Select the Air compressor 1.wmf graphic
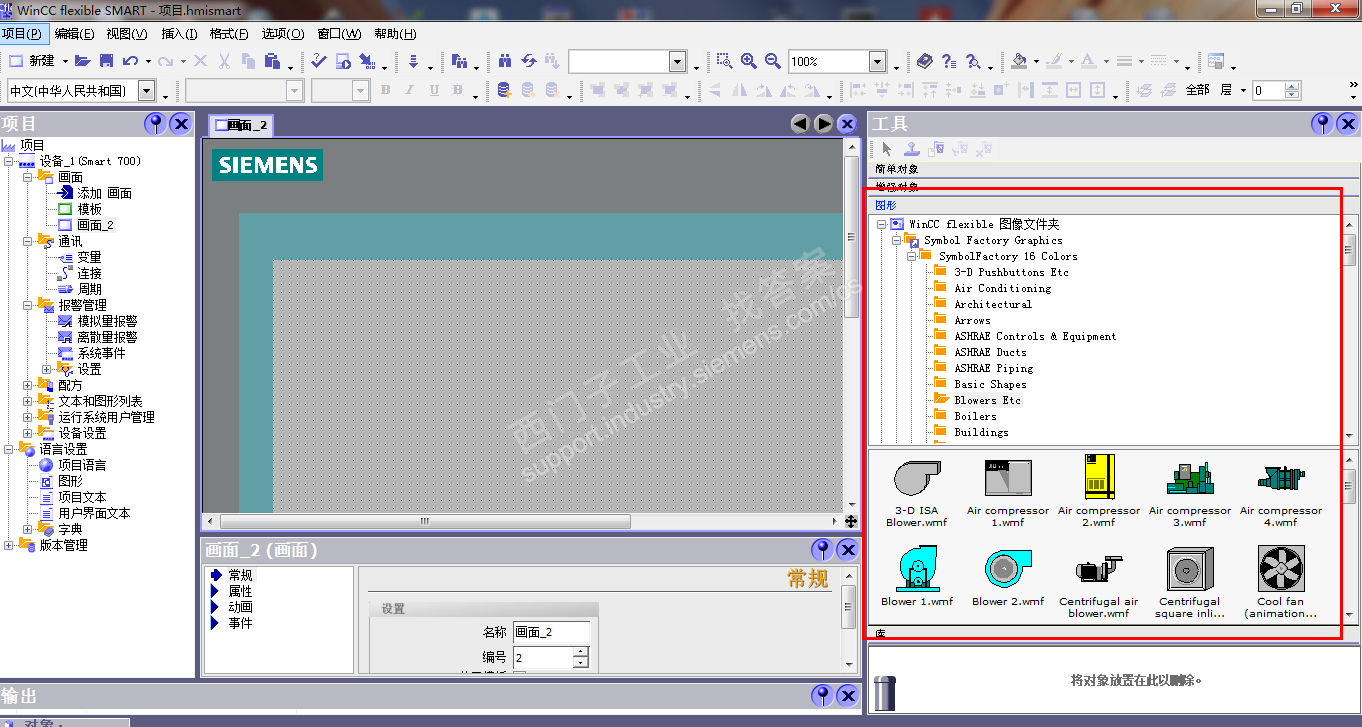1362x727 pixels. click(x=1008, y=490)
